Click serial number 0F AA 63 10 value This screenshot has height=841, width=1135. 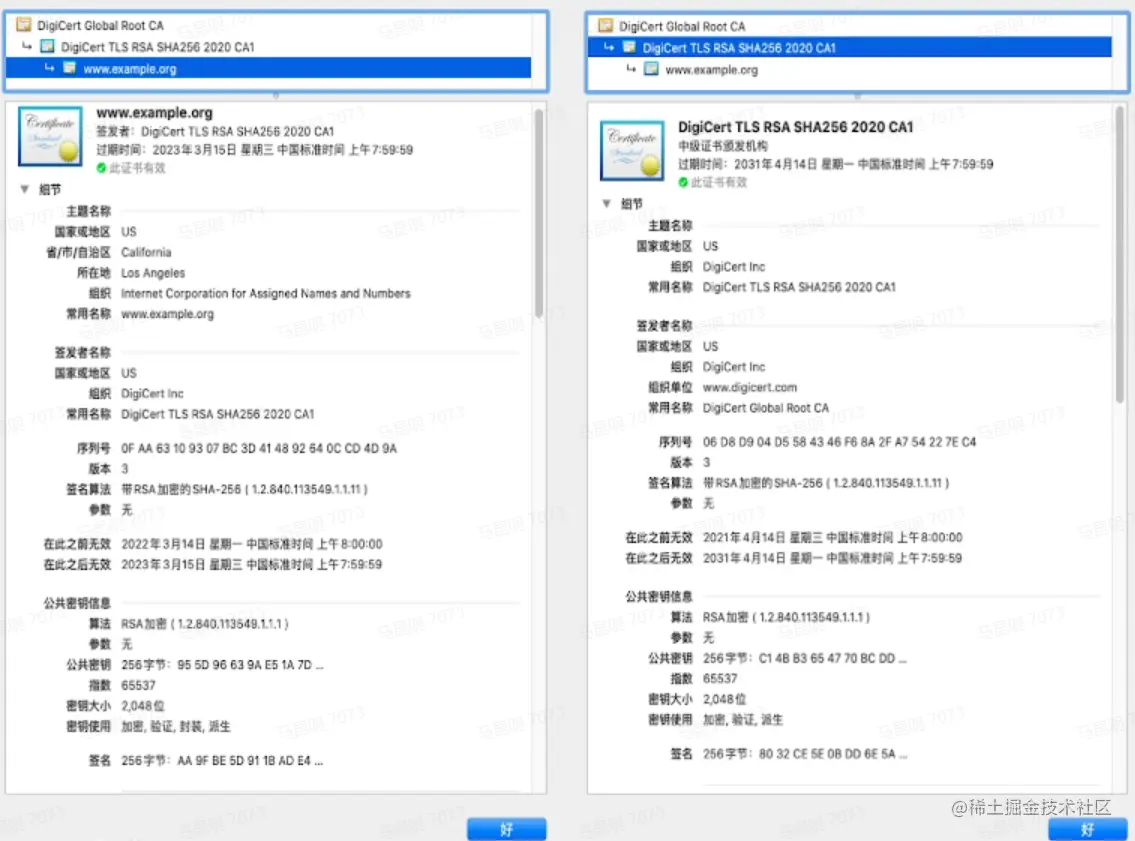click(x=259, y=449)
